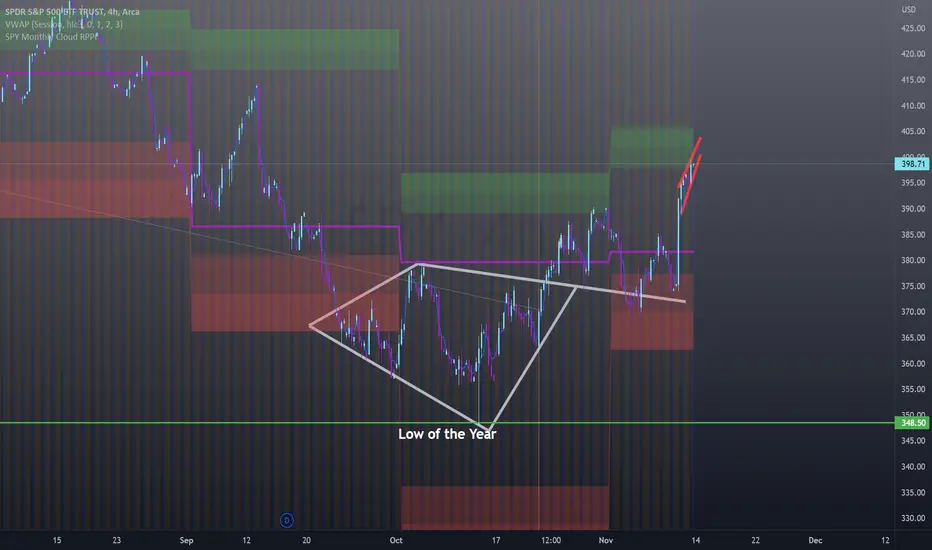Click the Nov label on time axis

click(x=606, y=540)
